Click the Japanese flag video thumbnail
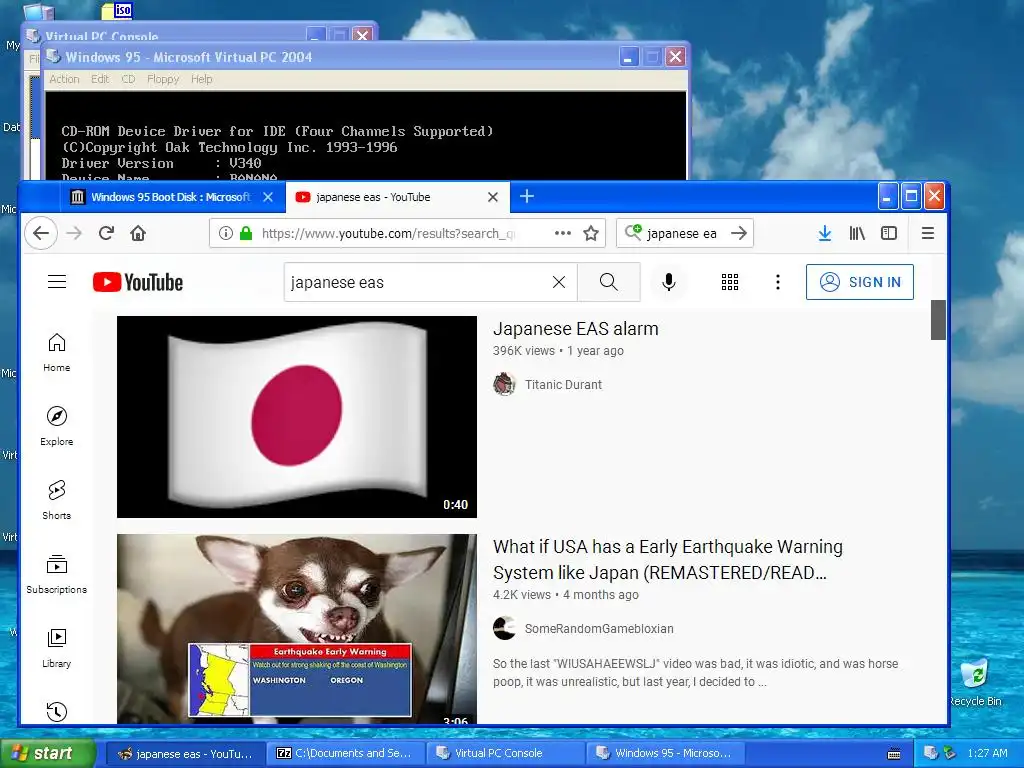The image size is (1024, 768). [x=296, y=417]
